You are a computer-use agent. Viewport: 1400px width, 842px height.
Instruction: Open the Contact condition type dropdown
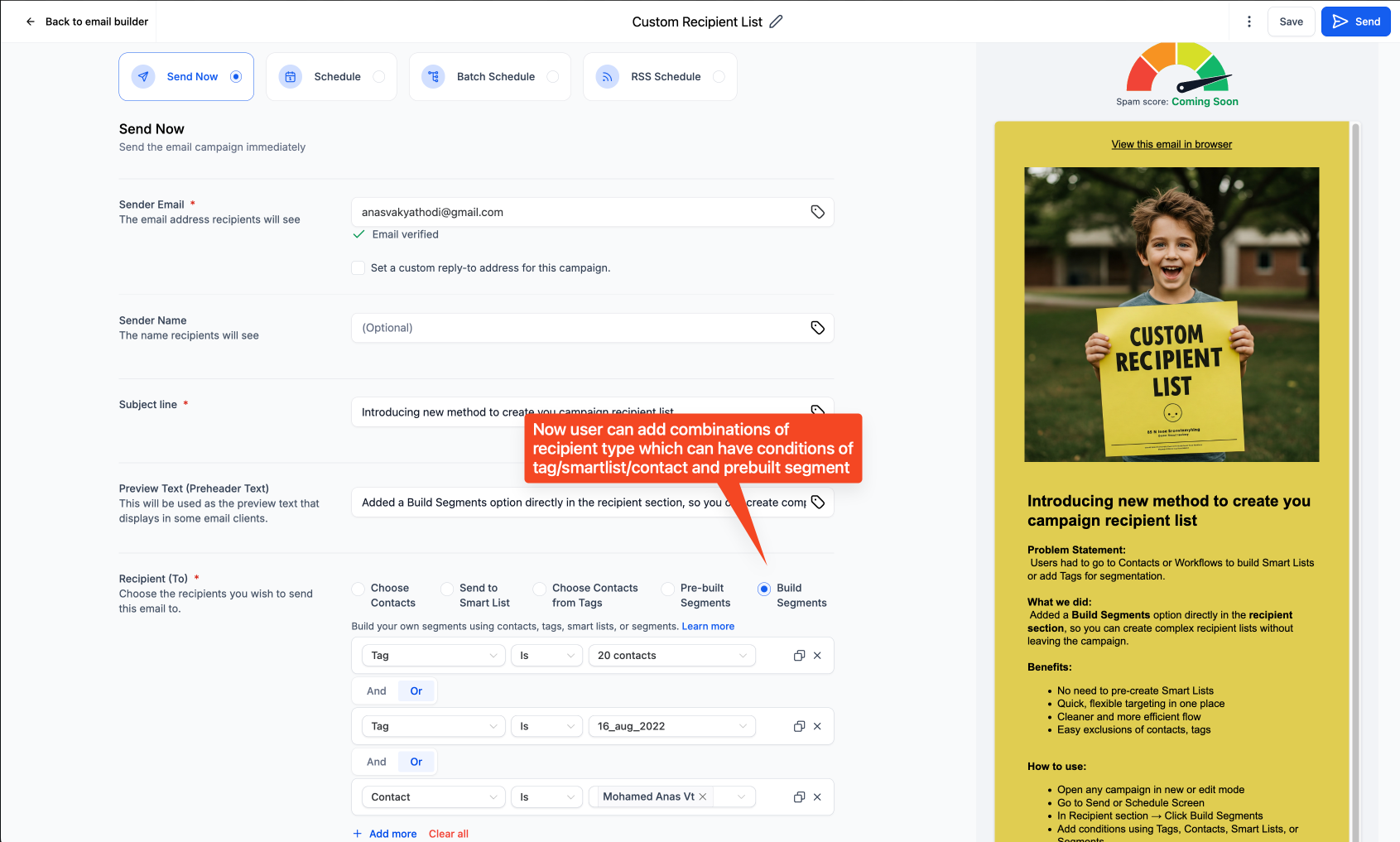[x=433, y=797]
